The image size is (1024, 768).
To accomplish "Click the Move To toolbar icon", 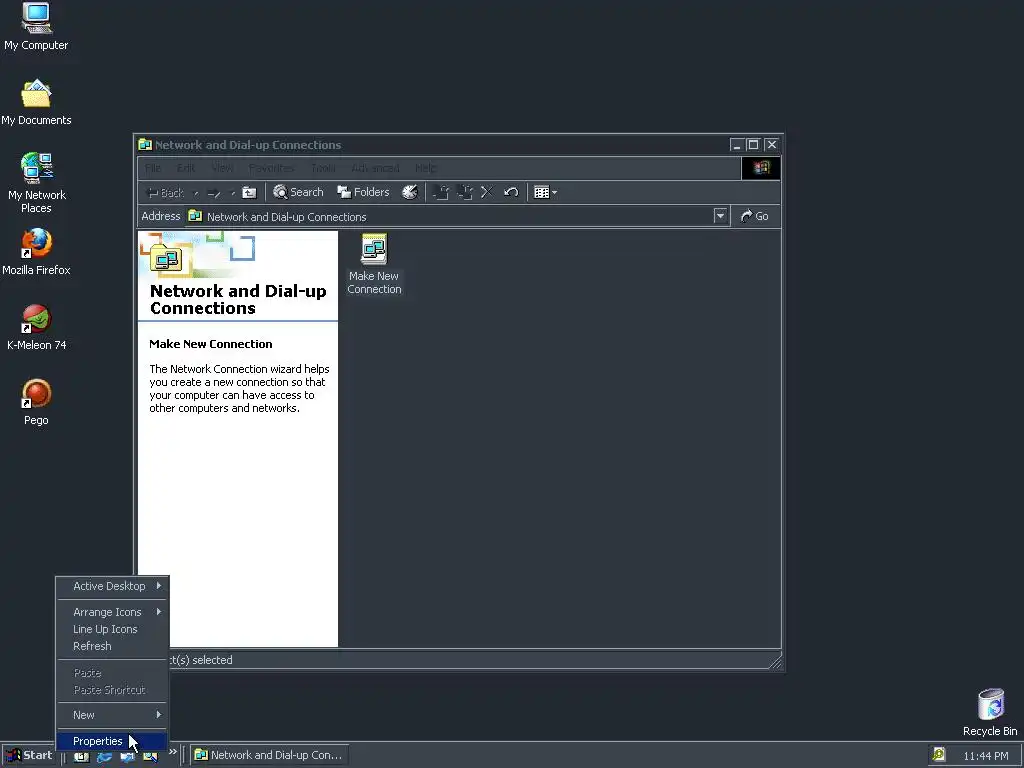I will click(441, 192).
